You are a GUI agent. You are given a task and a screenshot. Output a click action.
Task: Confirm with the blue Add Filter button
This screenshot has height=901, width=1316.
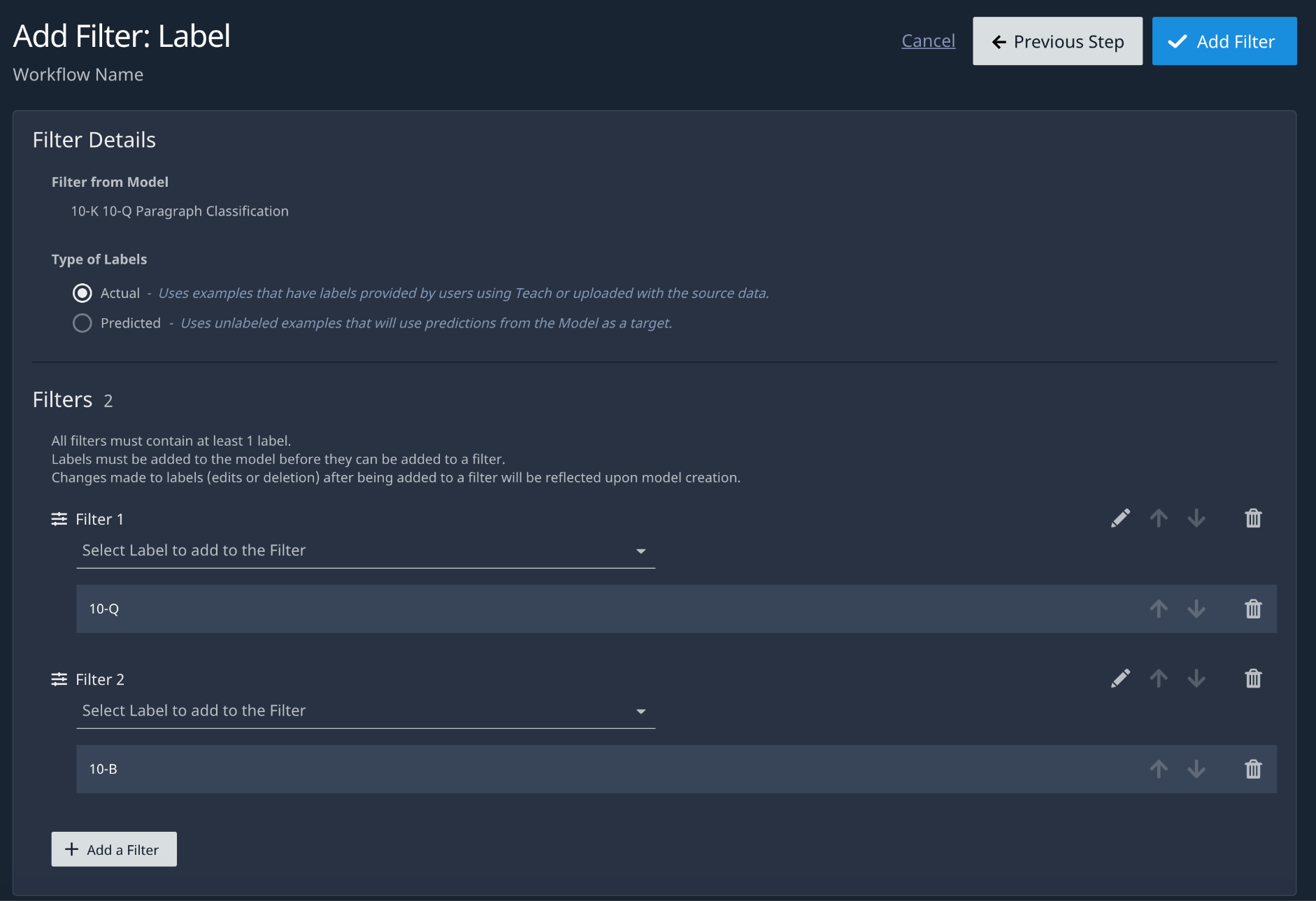click(x=1224, y=41)
